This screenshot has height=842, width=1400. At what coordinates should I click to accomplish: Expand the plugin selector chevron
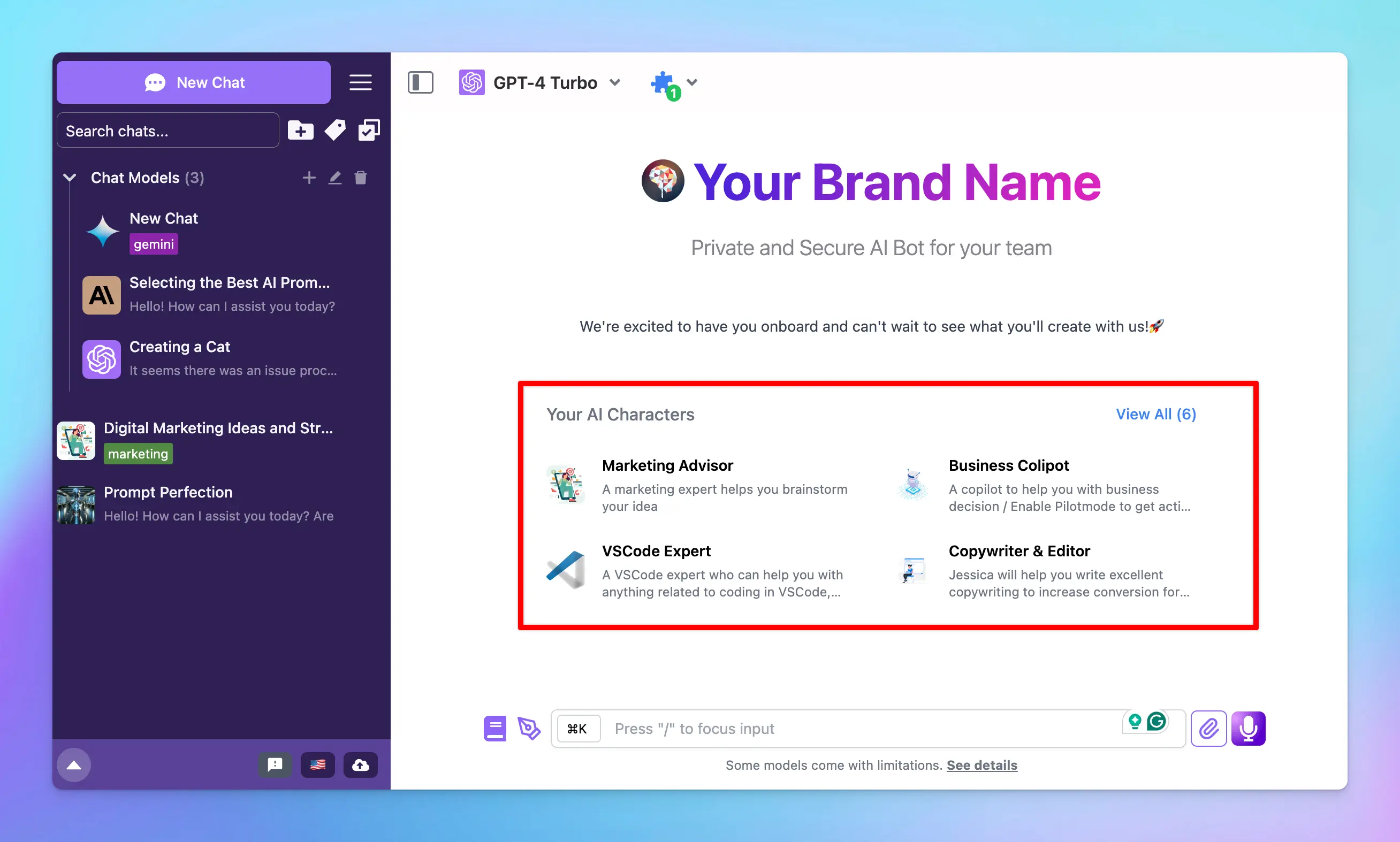coord(693,83)
